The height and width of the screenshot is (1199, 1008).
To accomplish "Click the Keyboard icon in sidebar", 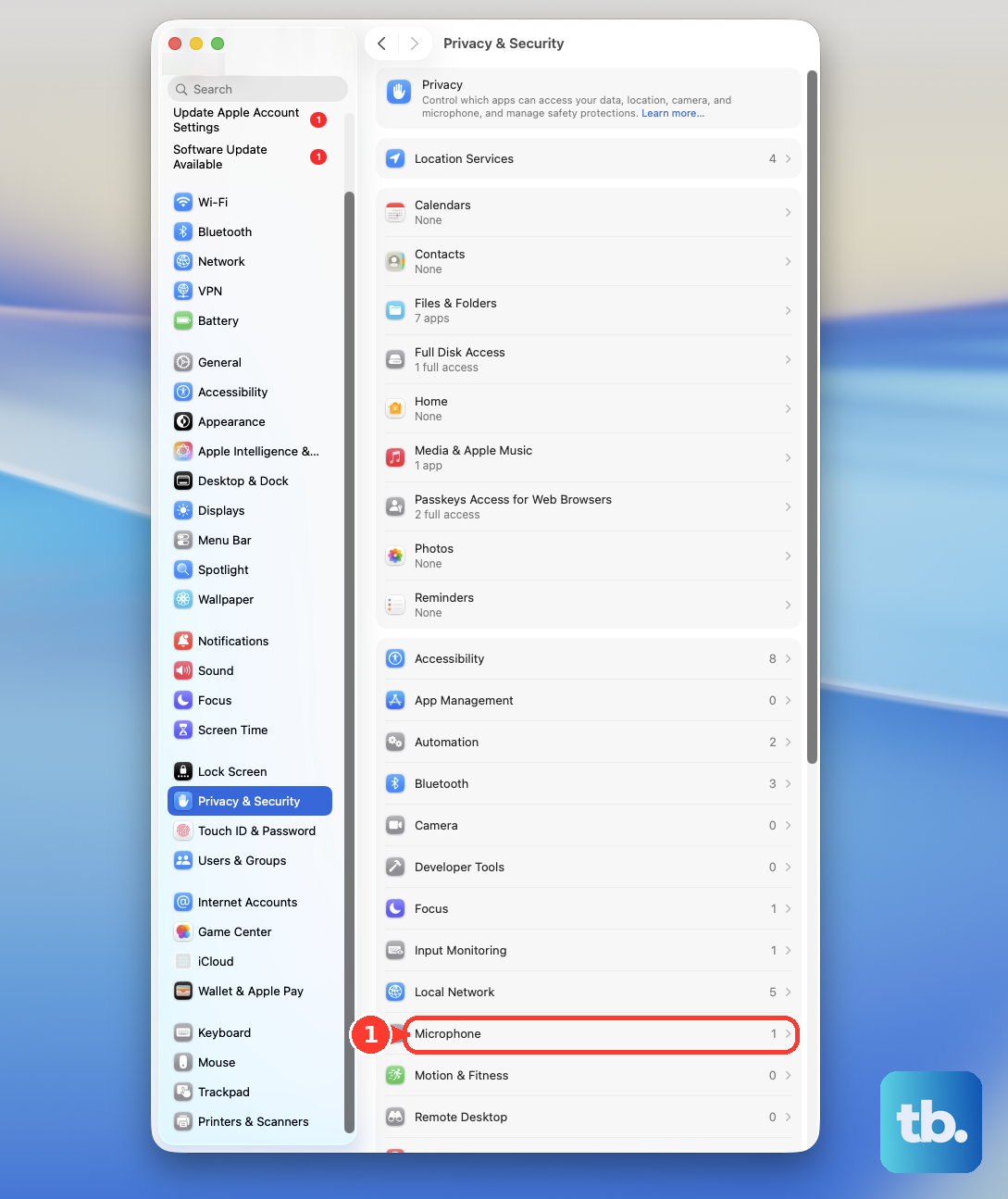I will [183, 1032].
